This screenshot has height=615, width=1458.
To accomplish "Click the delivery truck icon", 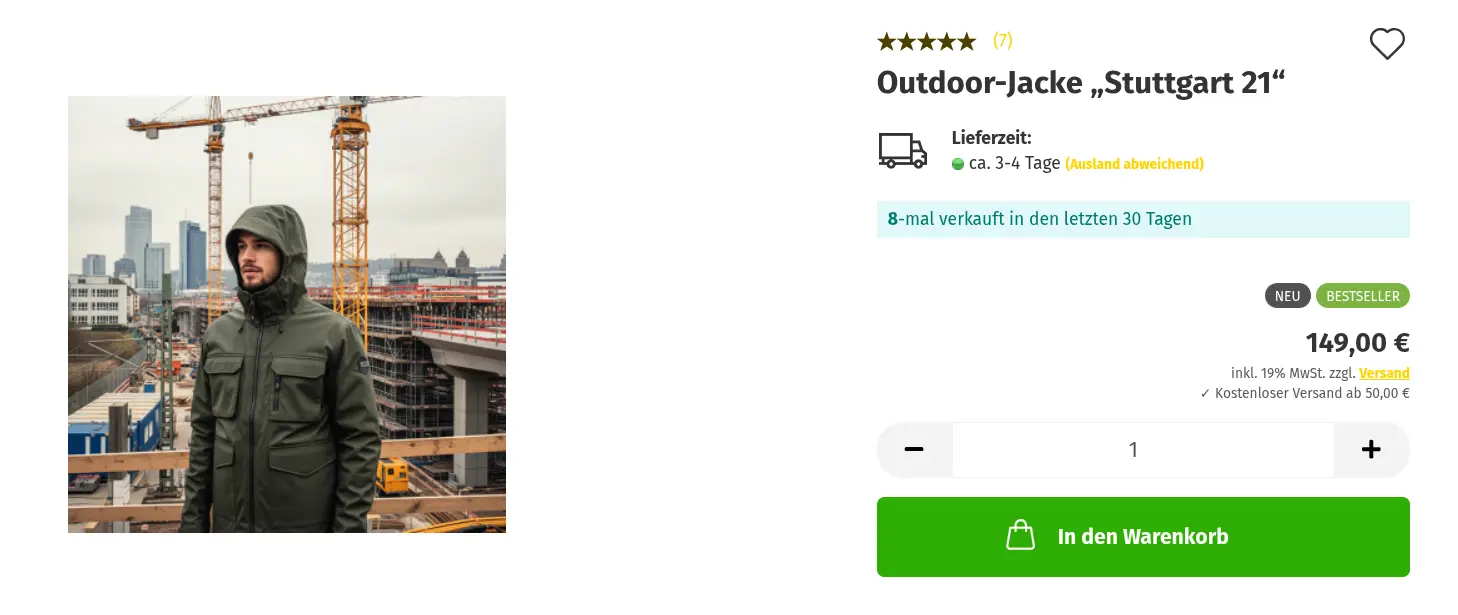I will tap(903, 150).
